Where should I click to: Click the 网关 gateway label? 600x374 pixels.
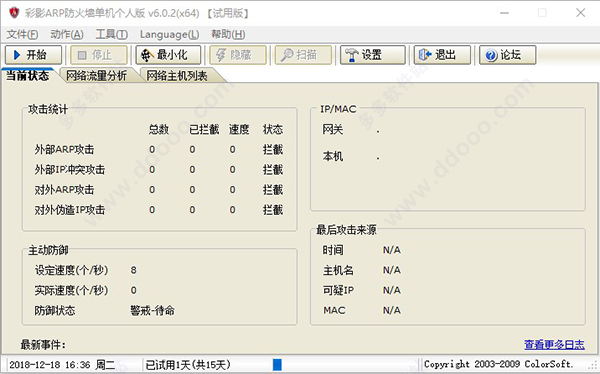[333, 129]
